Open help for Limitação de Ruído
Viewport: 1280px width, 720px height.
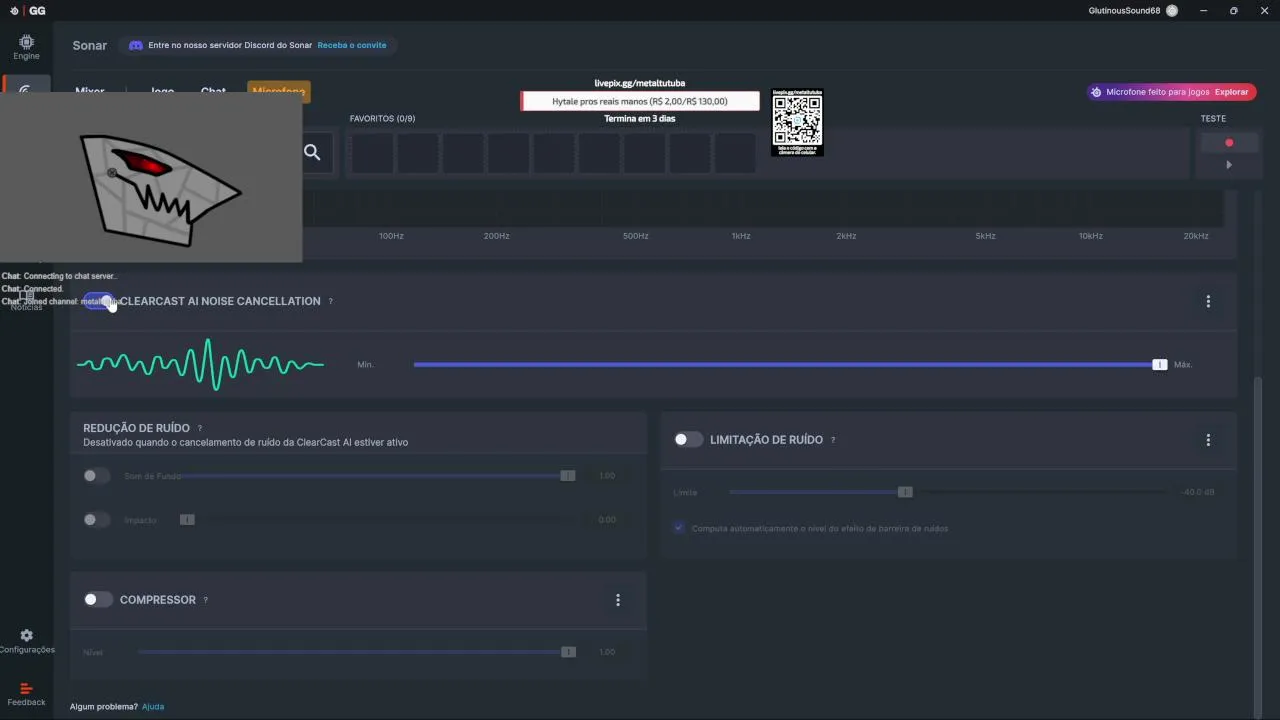(x=833, y=440)
